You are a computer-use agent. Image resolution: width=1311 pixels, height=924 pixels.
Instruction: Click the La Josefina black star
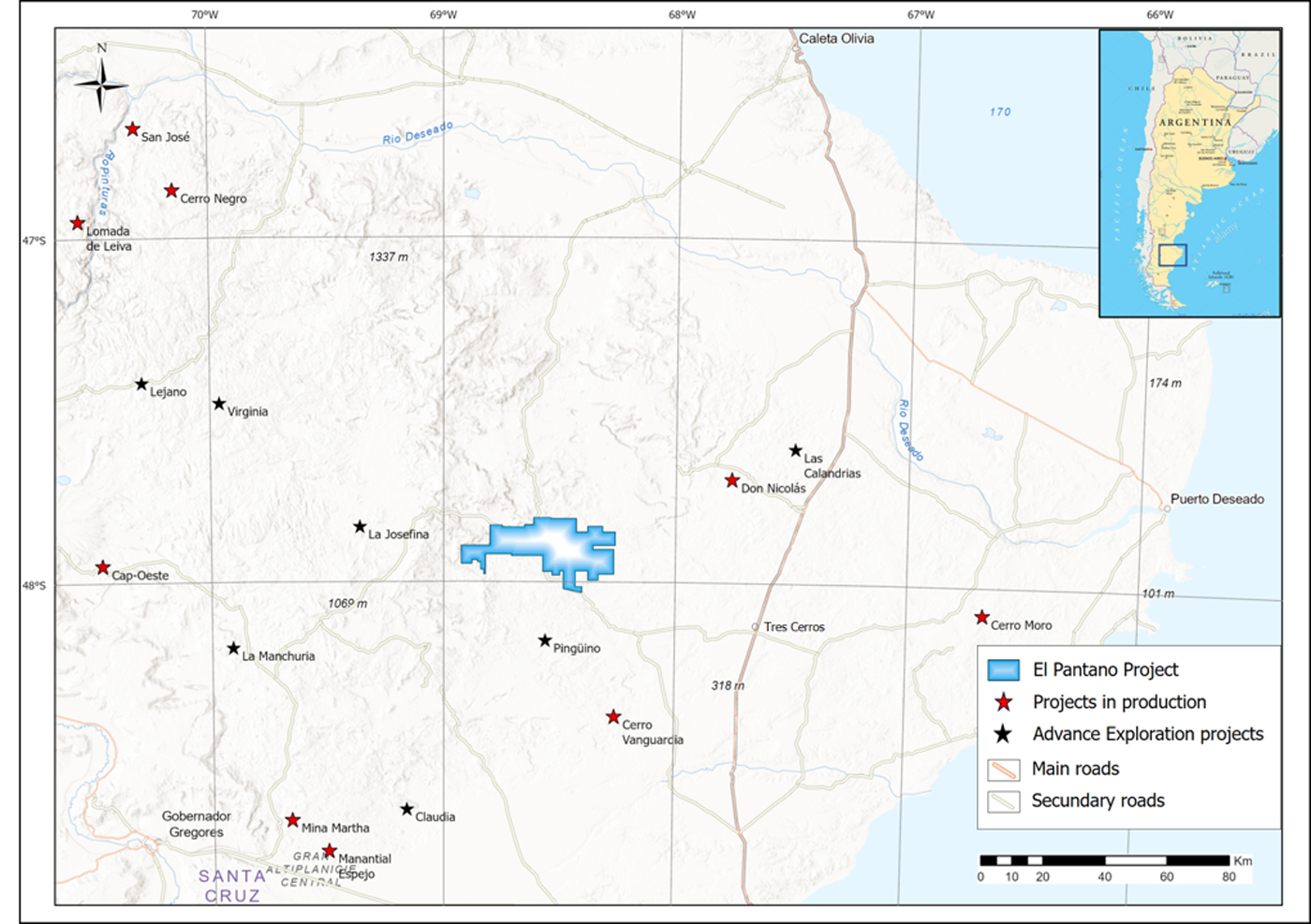coord(360,527)
